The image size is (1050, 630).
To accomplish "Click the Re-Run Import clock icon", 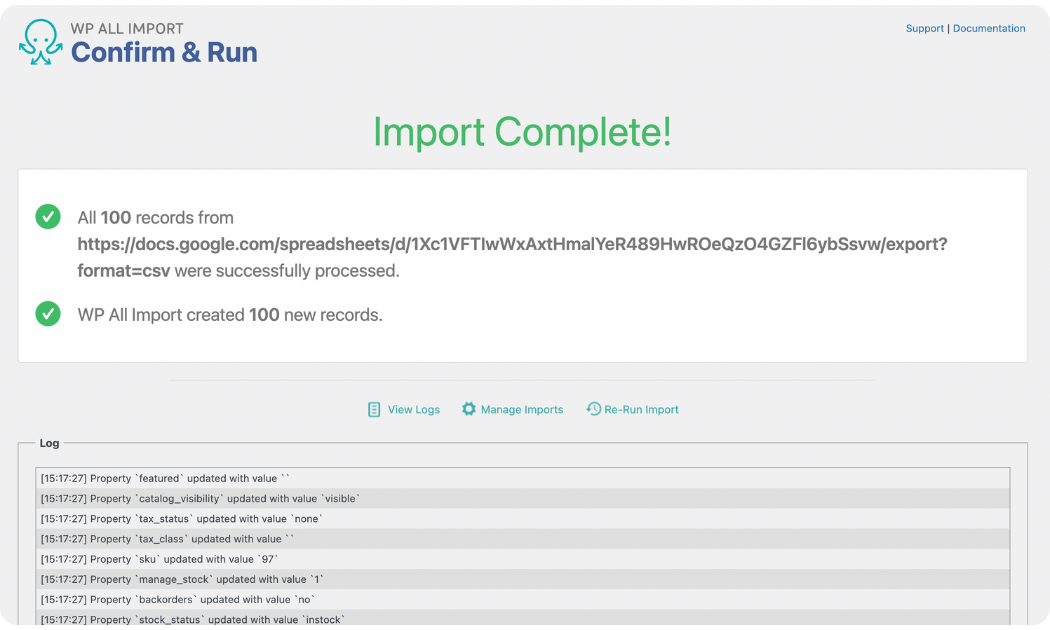I will point(593,409).
